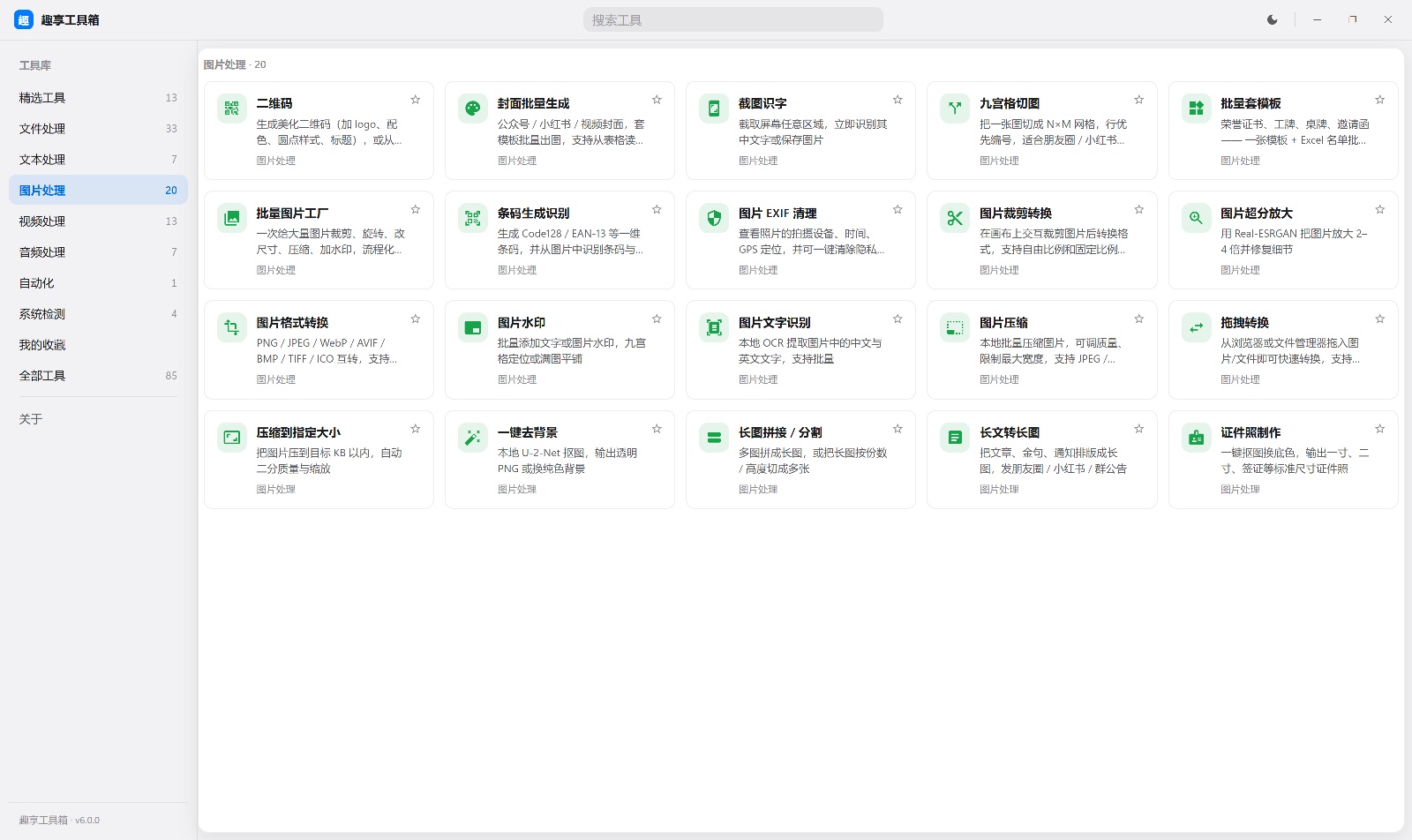Image resolution: width=1412 pixels, height=840 pixels.
Task: Focus the 搜索工具 search field
Action: click(x=733, y=19)
